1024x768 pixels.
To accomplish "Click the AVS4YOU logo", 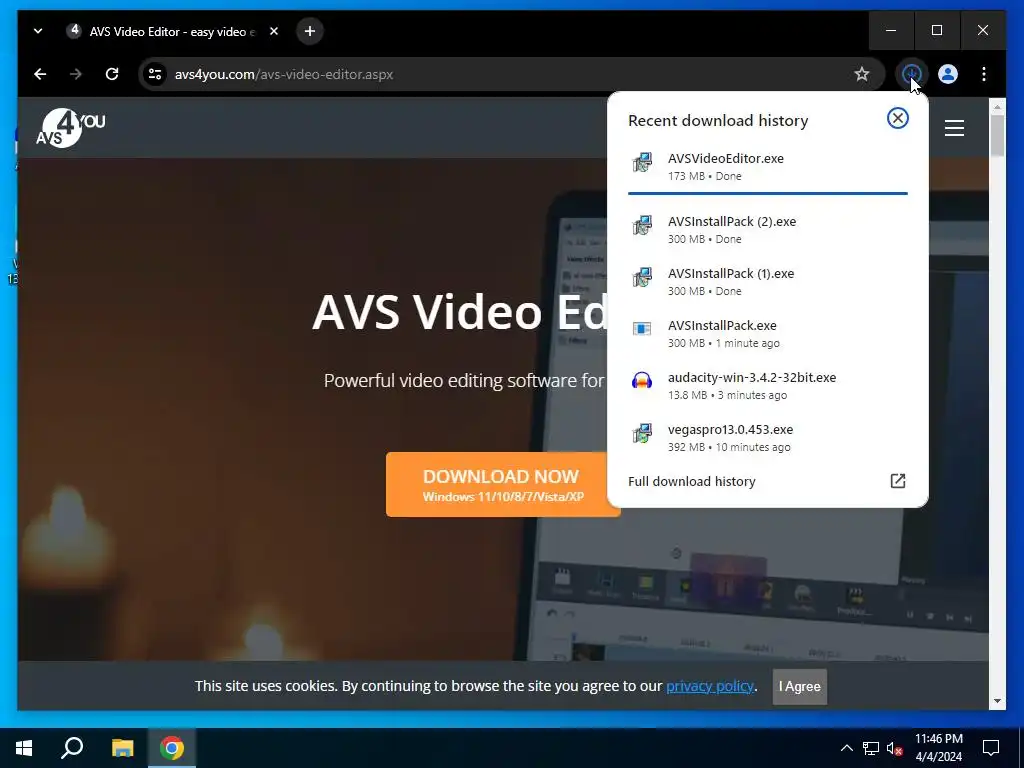I will 71,128.
